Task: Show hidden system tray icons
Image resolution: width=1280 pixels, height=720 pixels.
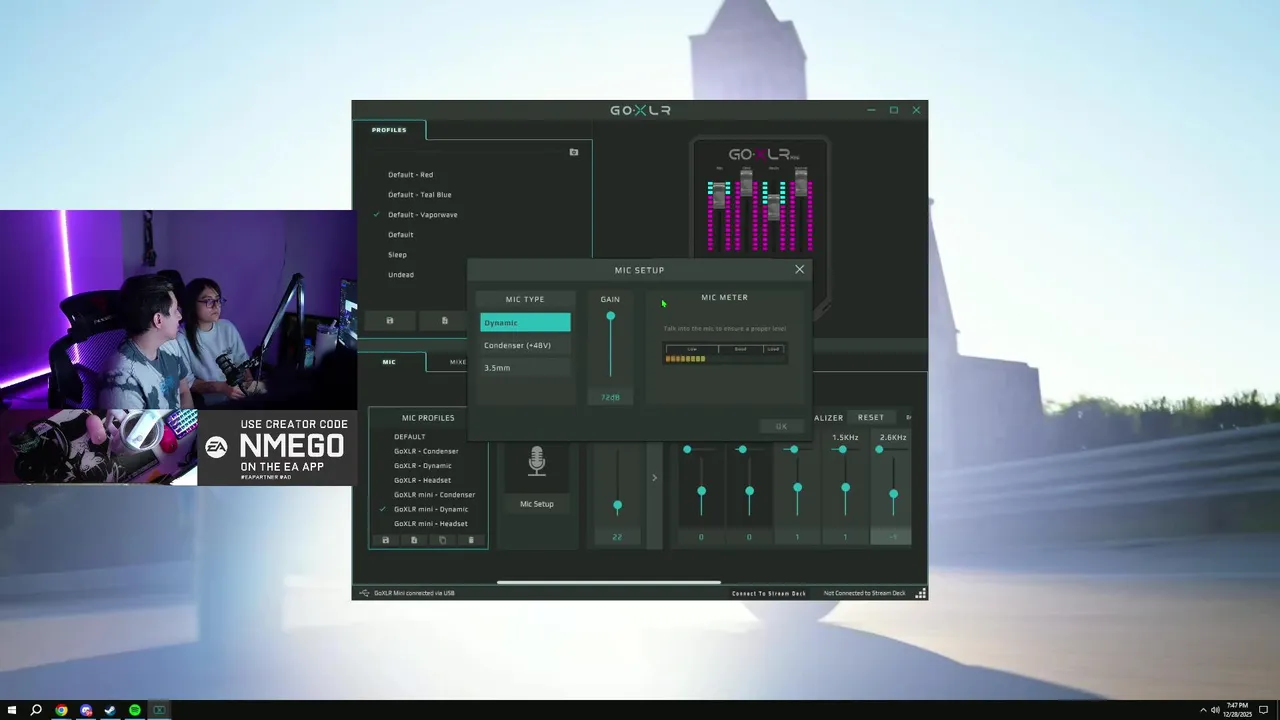Action: (x=1203, y=710)
